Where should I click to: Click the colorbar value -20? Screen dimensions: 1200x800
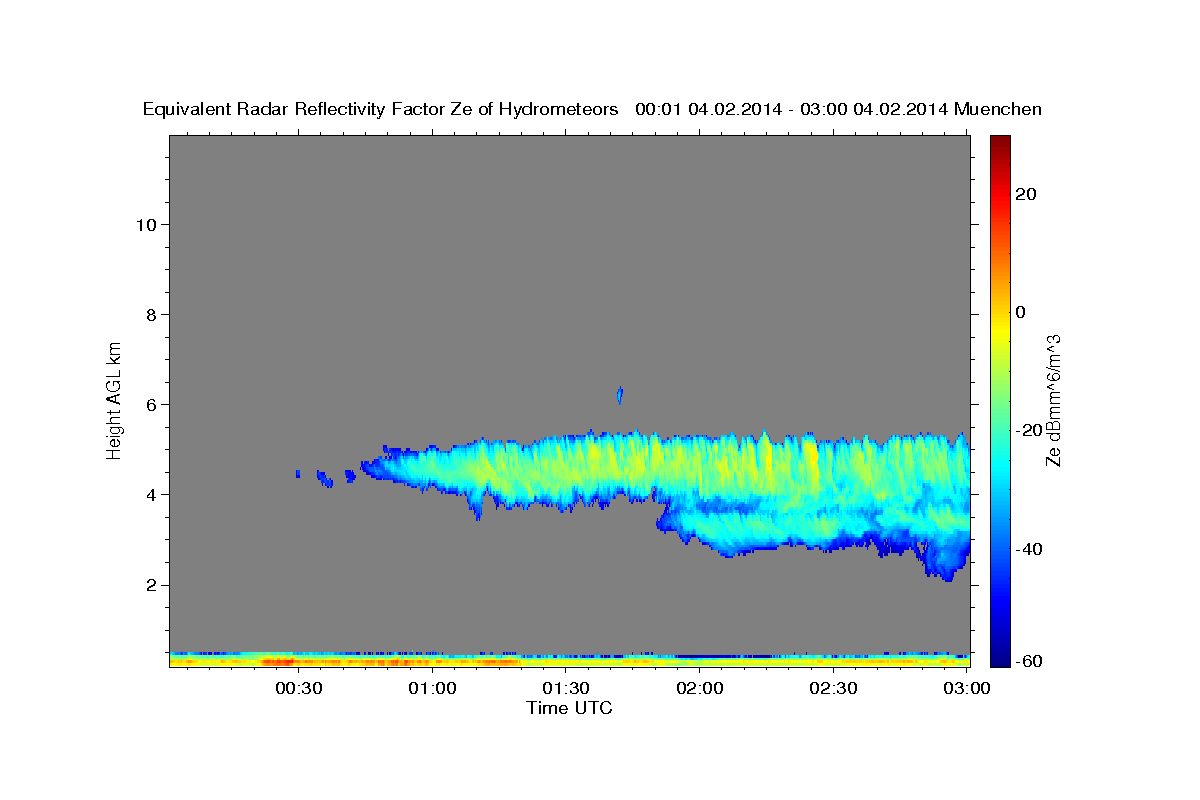point(1029,430)
